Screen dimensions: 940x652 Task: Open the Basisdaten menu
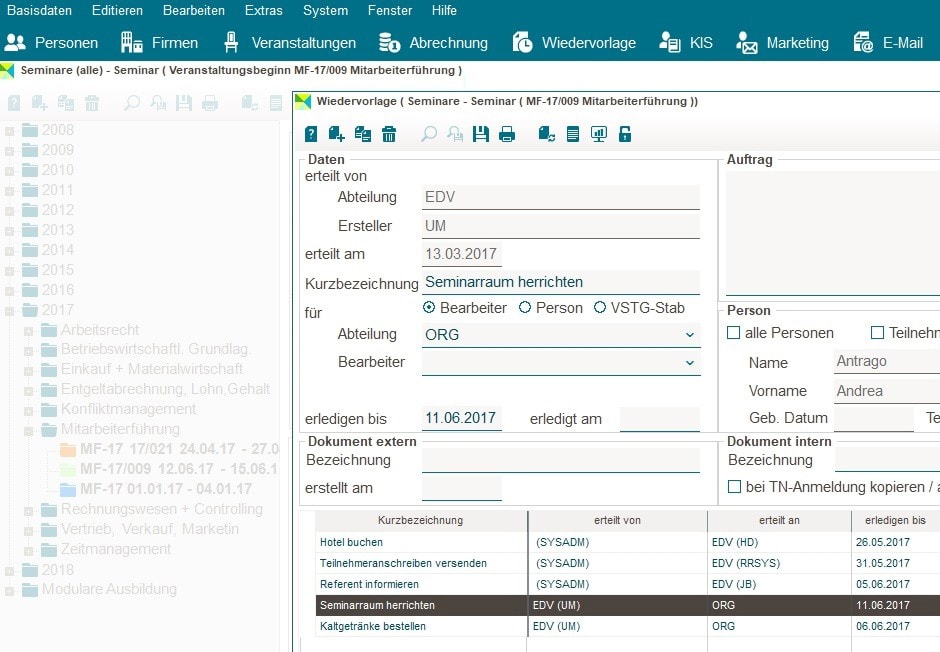(x=40, y=10)
